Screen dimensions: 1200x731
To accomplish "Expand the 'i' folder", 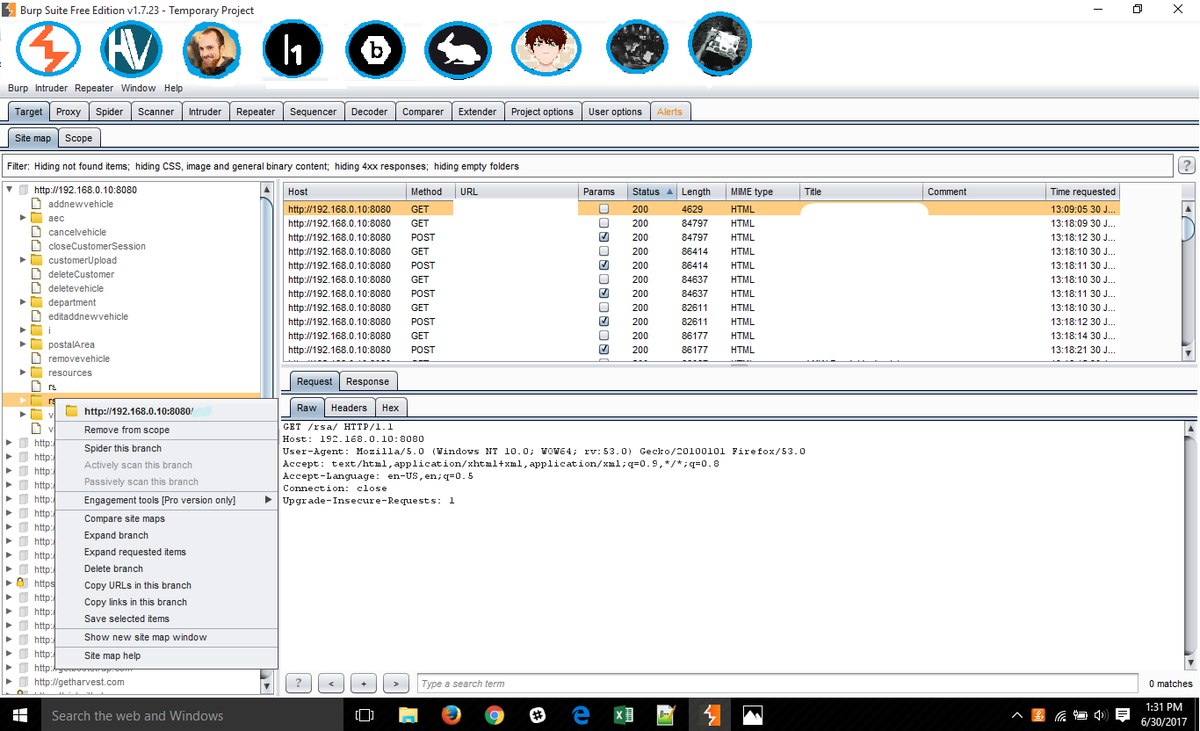I will pyautogui.click(x=23, y=330).
